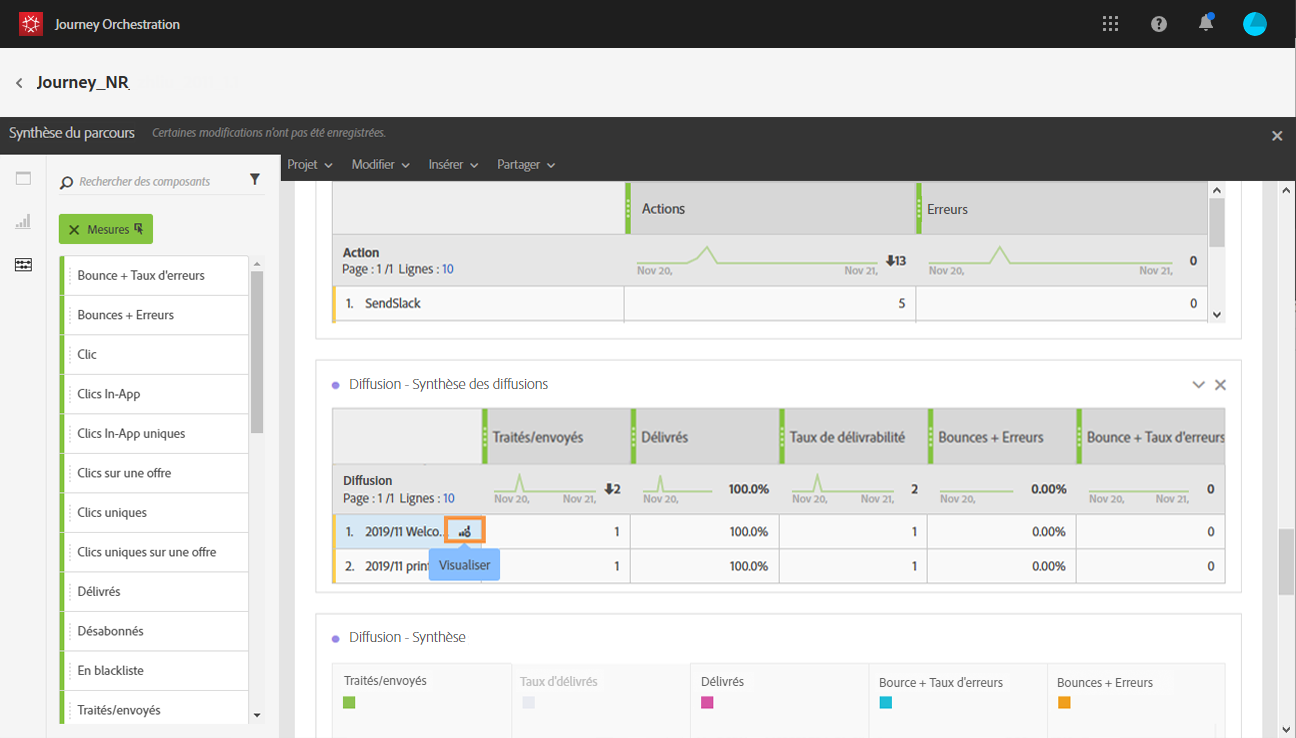Select the En blackliste metric
The height and width of the screenshot is (738, 1296).
154,671
